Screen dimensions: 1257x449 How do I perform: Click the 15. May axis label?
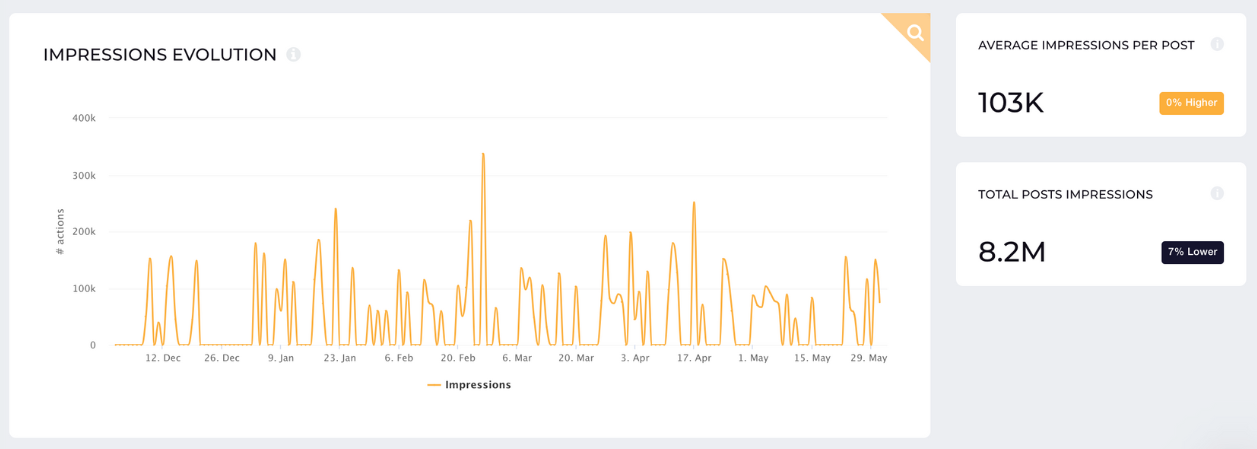(812, 358)
